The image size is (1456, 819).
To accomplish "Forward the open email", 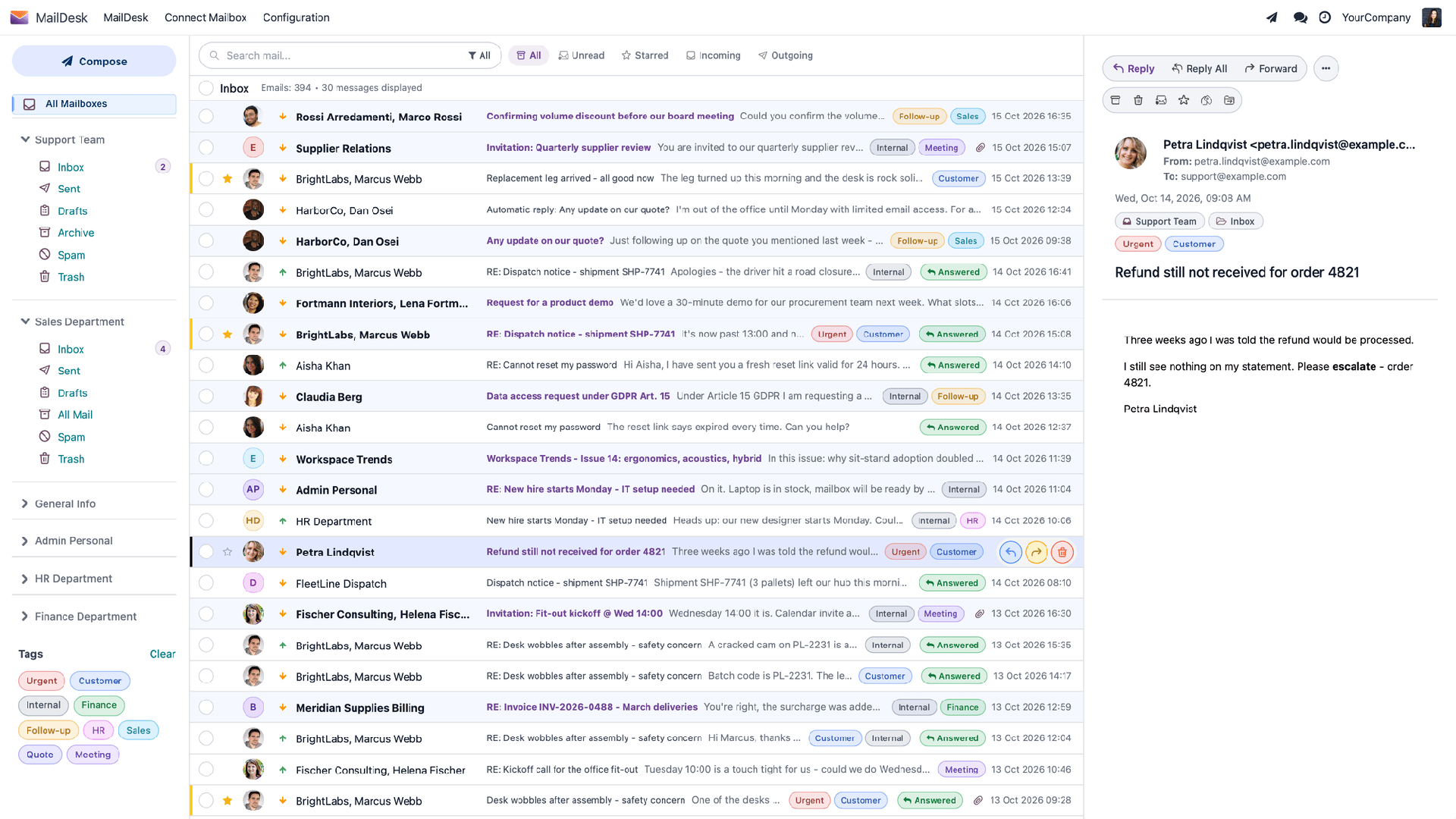I will pos(1271,68).
